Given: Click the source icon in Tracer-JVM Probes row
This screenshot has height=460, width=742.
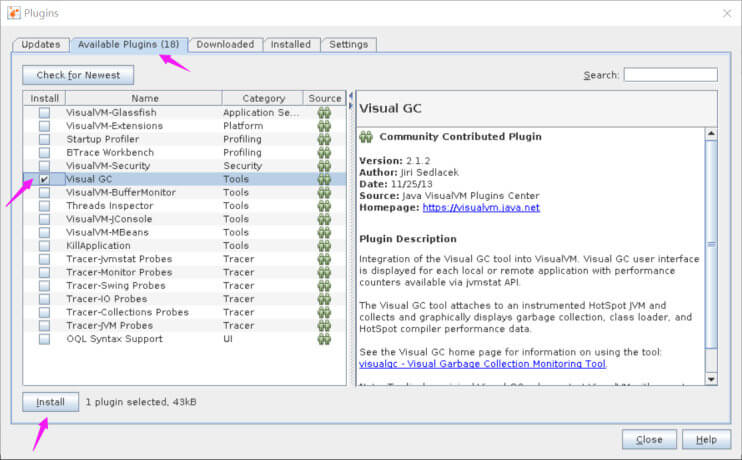Looking at the screenshot, I should point(324,326).
